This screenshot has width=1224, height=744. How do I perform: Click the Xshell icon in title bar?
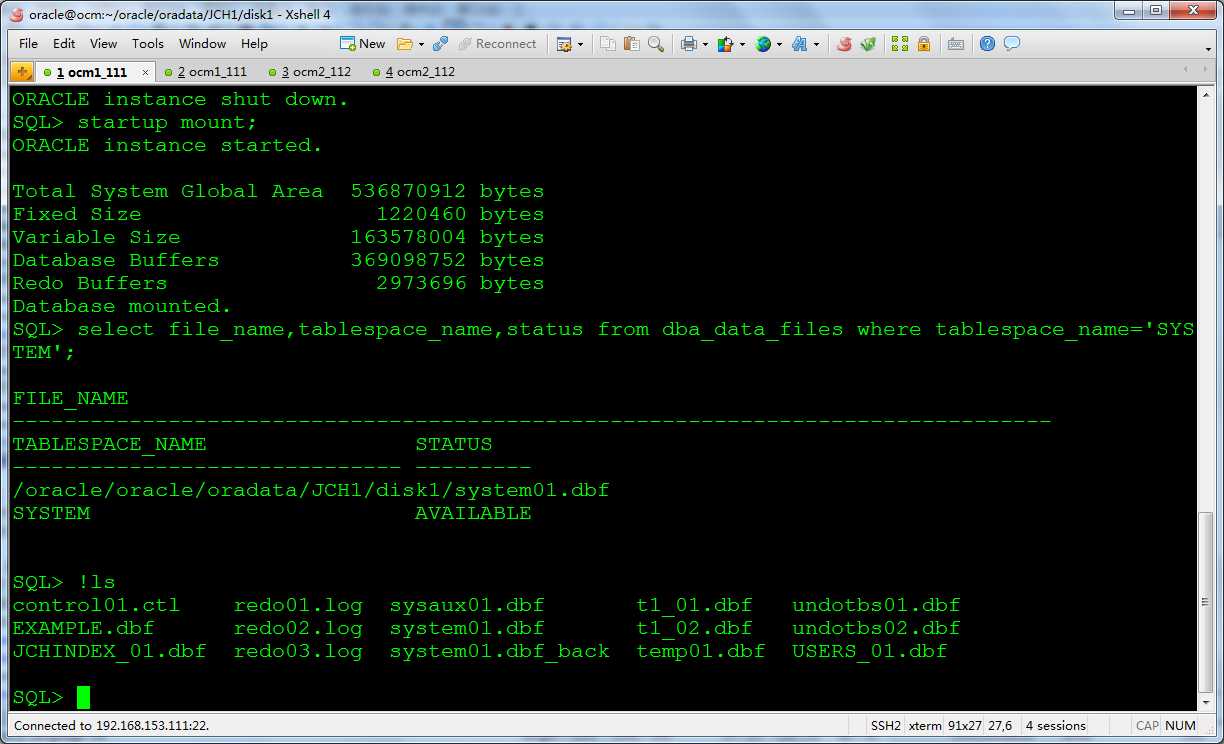pyautogui.click(x=15, y=13)
